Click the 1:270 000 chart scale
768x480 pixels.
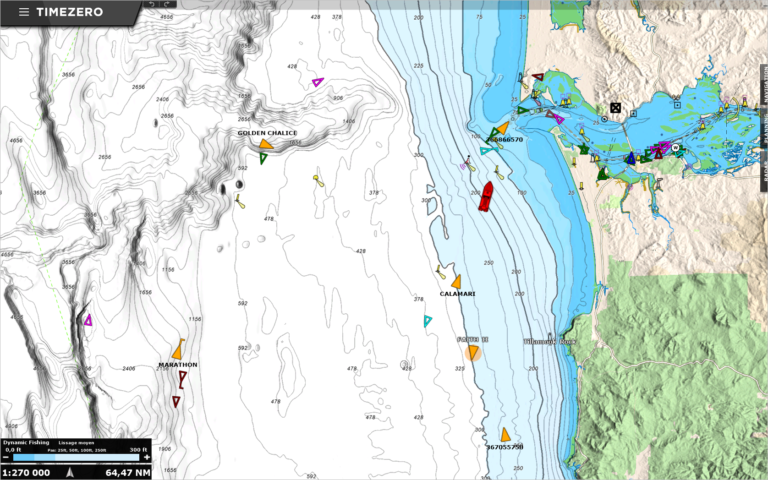(27, 472)
